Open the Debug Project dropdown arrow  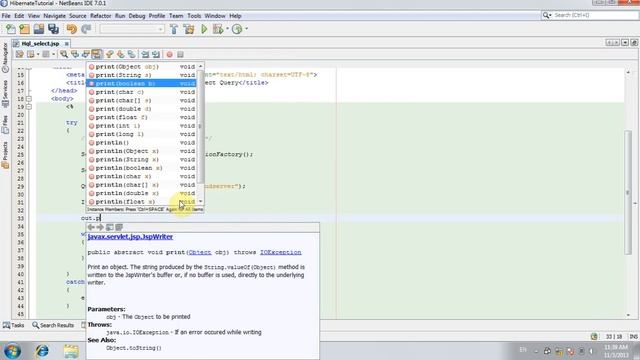click(227, 29)
